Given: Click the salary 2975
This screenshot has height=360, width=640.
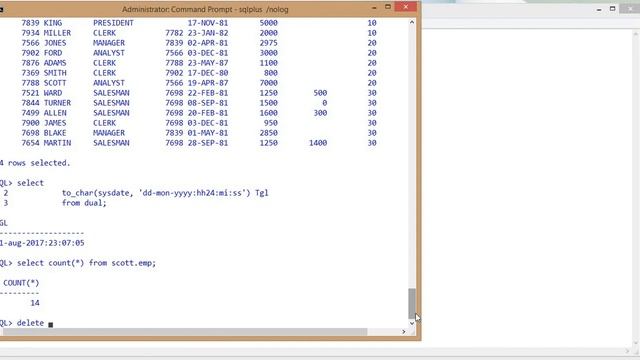Looking at the screenshot, I should [269, 43].
